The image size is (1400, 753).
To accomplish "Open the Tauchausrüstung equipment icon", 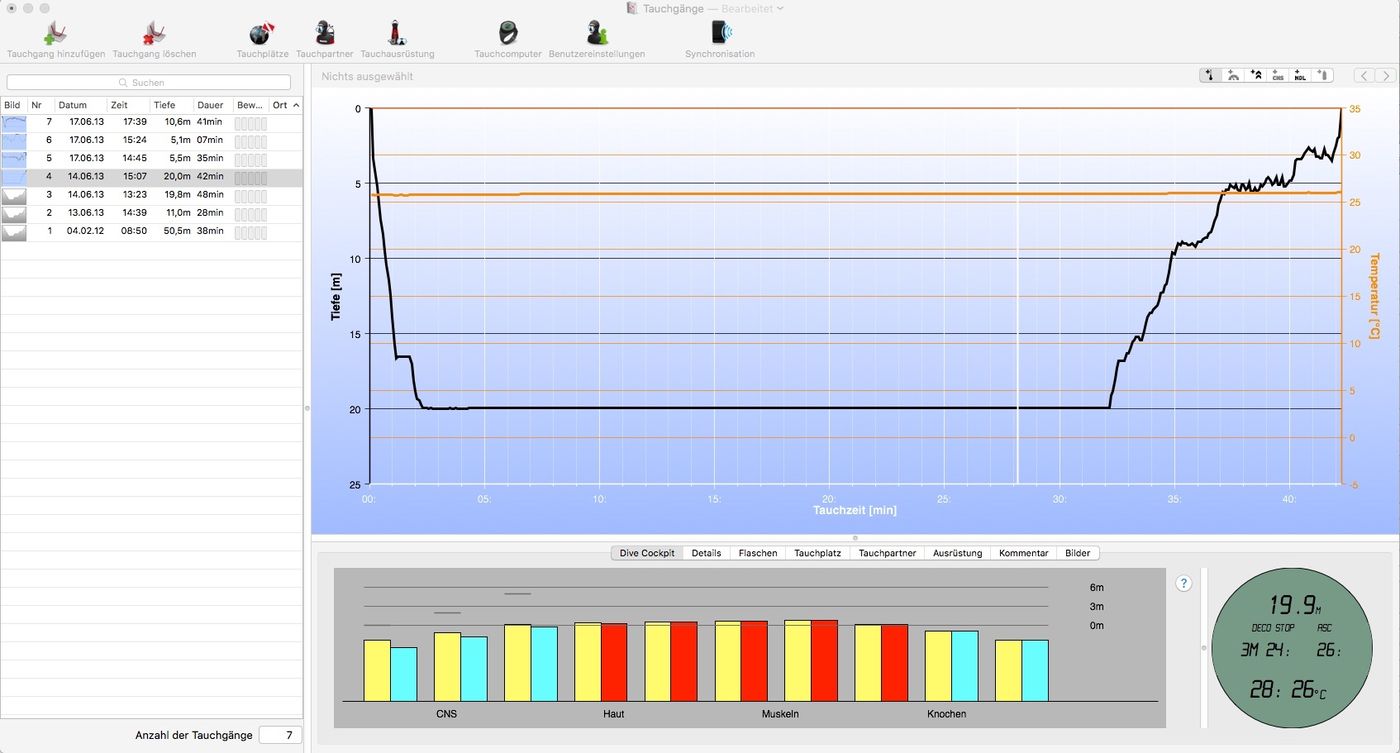I will click(x=397, y=34).
